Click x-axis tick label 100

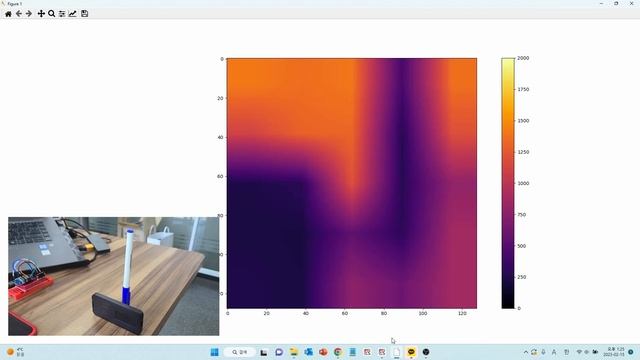(423, 313)
